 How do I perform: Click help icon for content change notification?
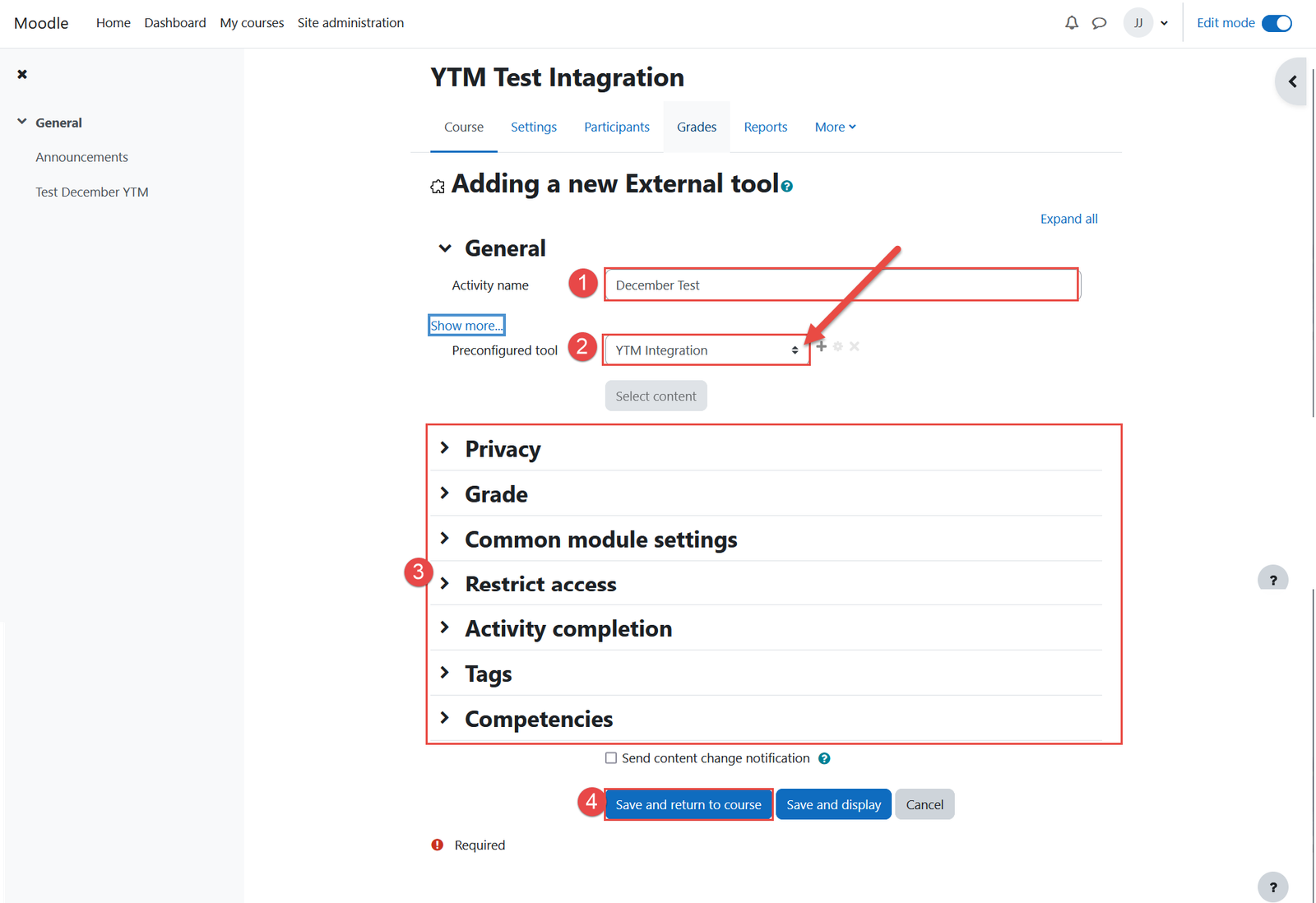824,758
